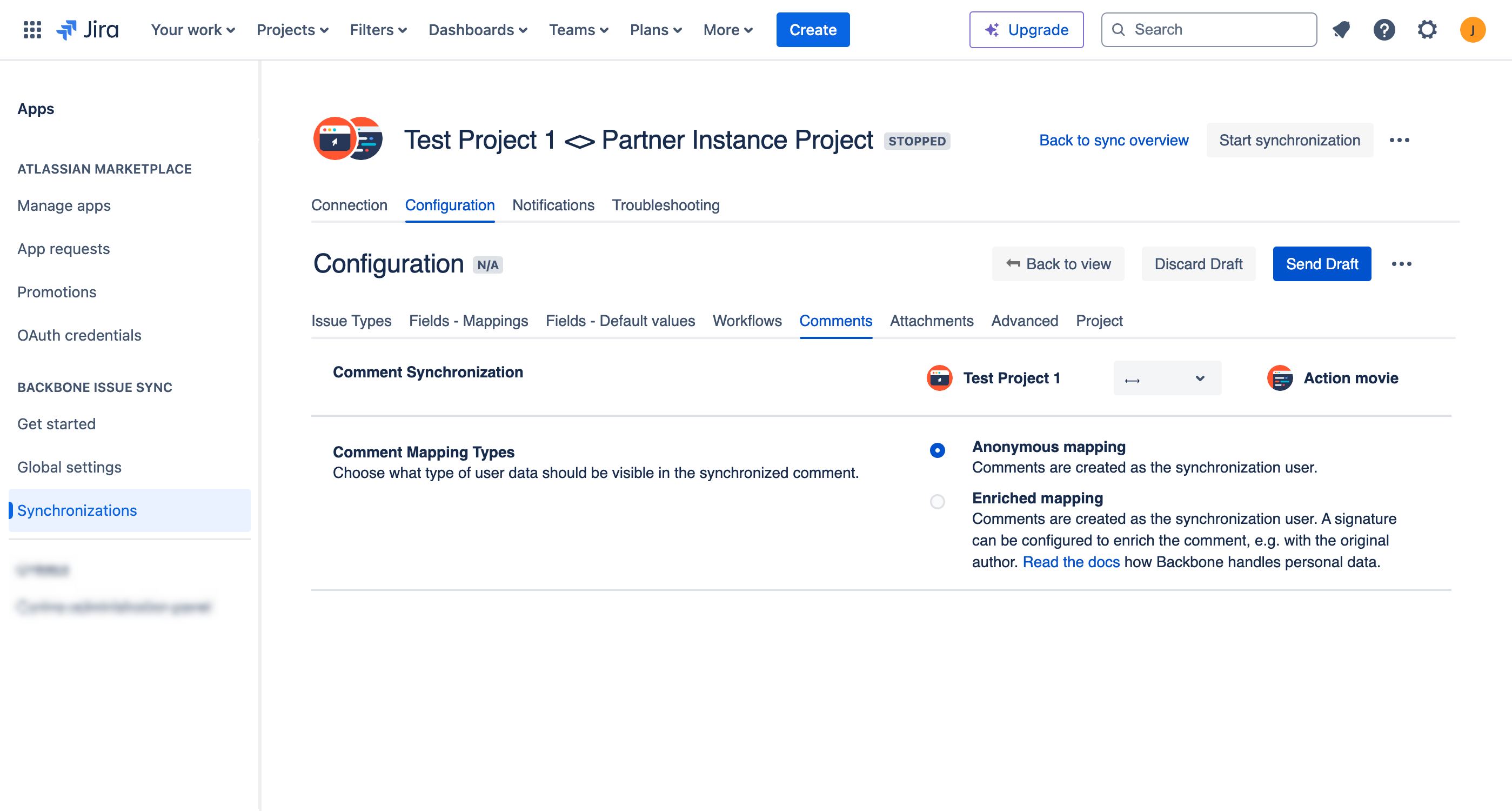Click the Comment Synchronization heading
This screenshot has width=1512, height=811.
coord(427,372)
